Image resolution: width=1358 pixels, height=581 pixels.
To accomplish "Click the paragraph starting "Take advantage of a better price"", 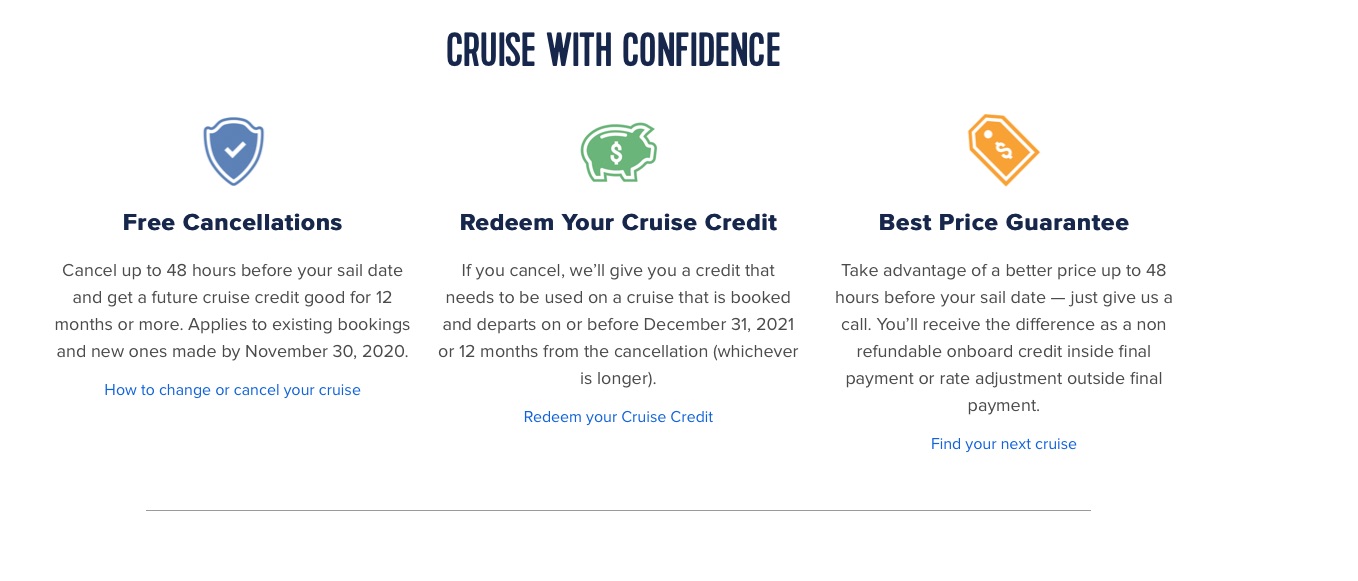I will tap(1003, 338).
